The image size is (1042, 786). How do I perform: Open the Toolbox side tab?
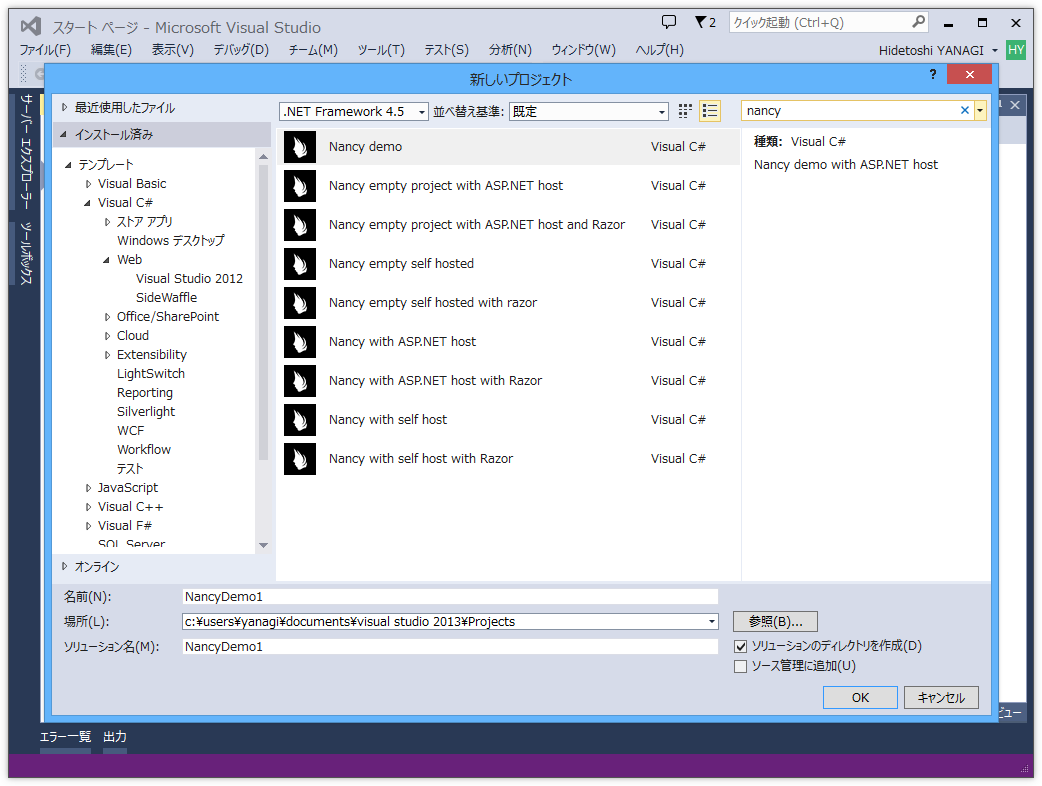26,252
